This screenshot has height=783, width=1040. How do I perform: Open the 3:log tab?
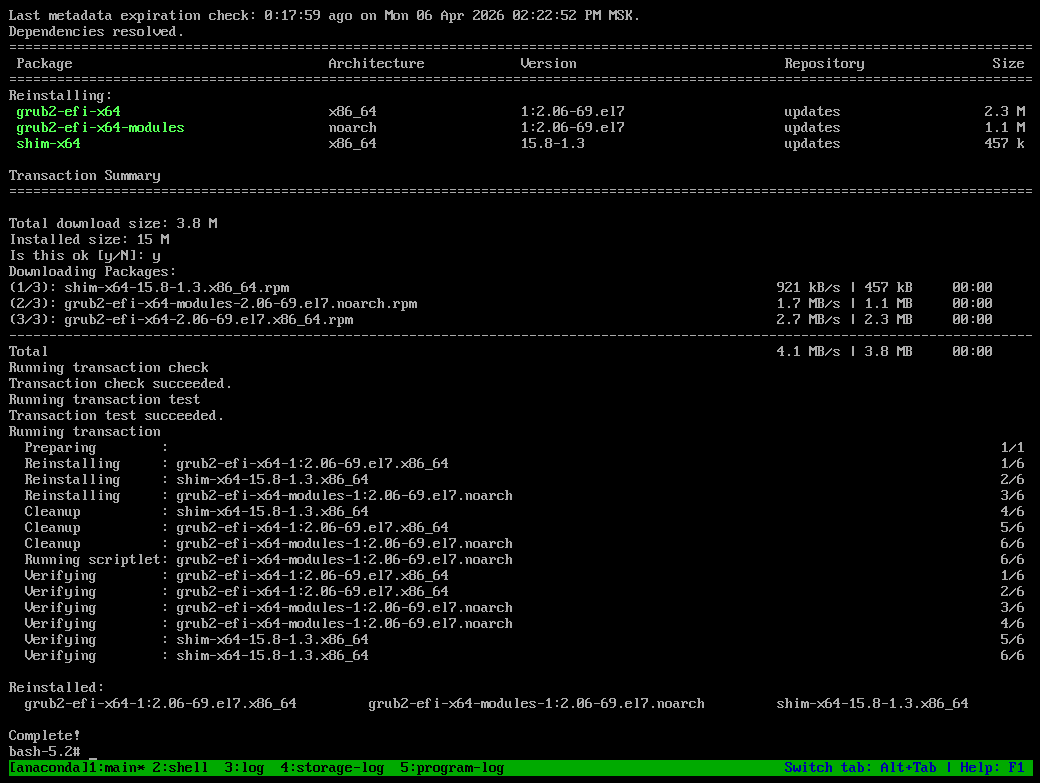(244, 768)
